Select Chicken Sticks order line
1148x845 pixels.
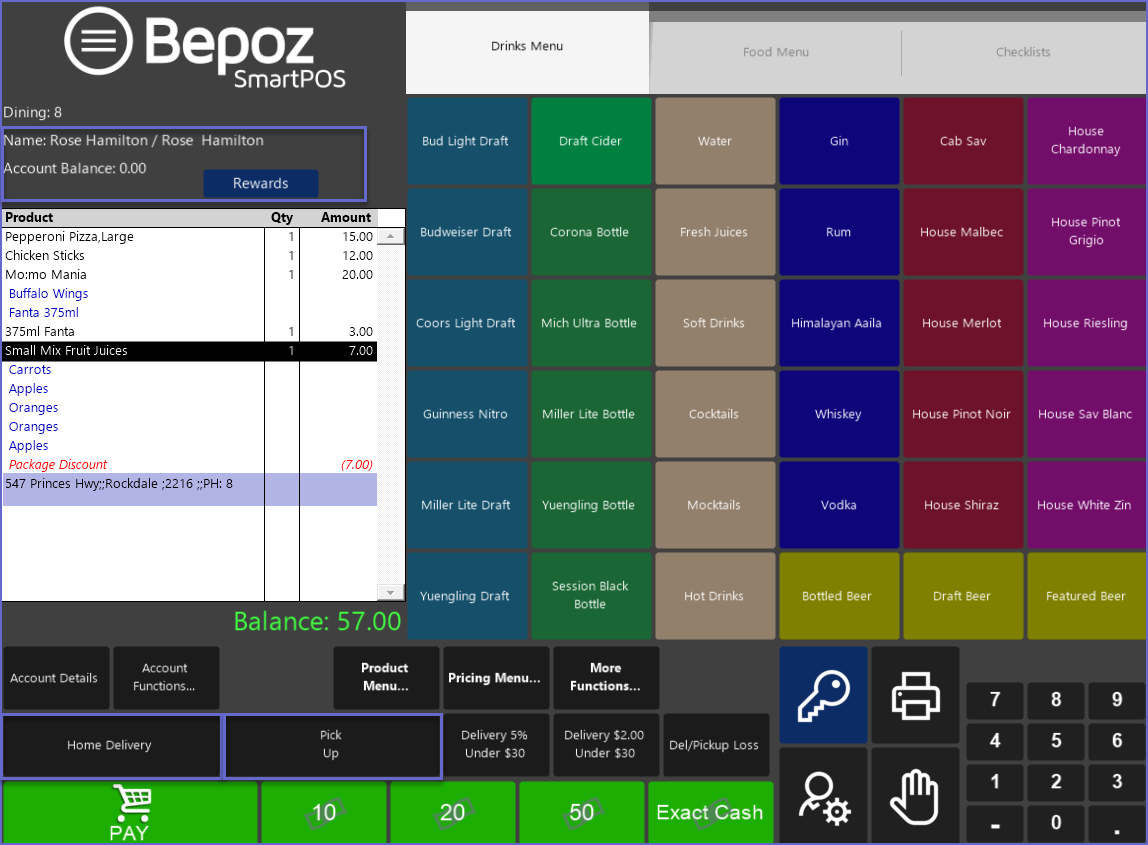[x=190, y=256]
